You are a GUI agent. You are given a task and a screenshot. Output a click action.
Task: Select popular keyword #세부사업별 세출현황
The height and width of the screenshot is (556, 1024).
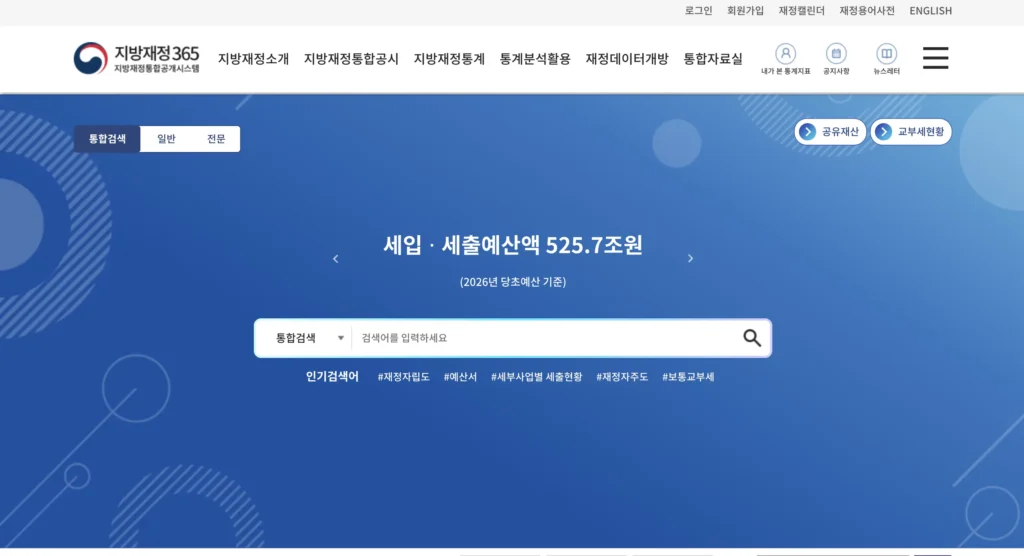pos(536,377)
